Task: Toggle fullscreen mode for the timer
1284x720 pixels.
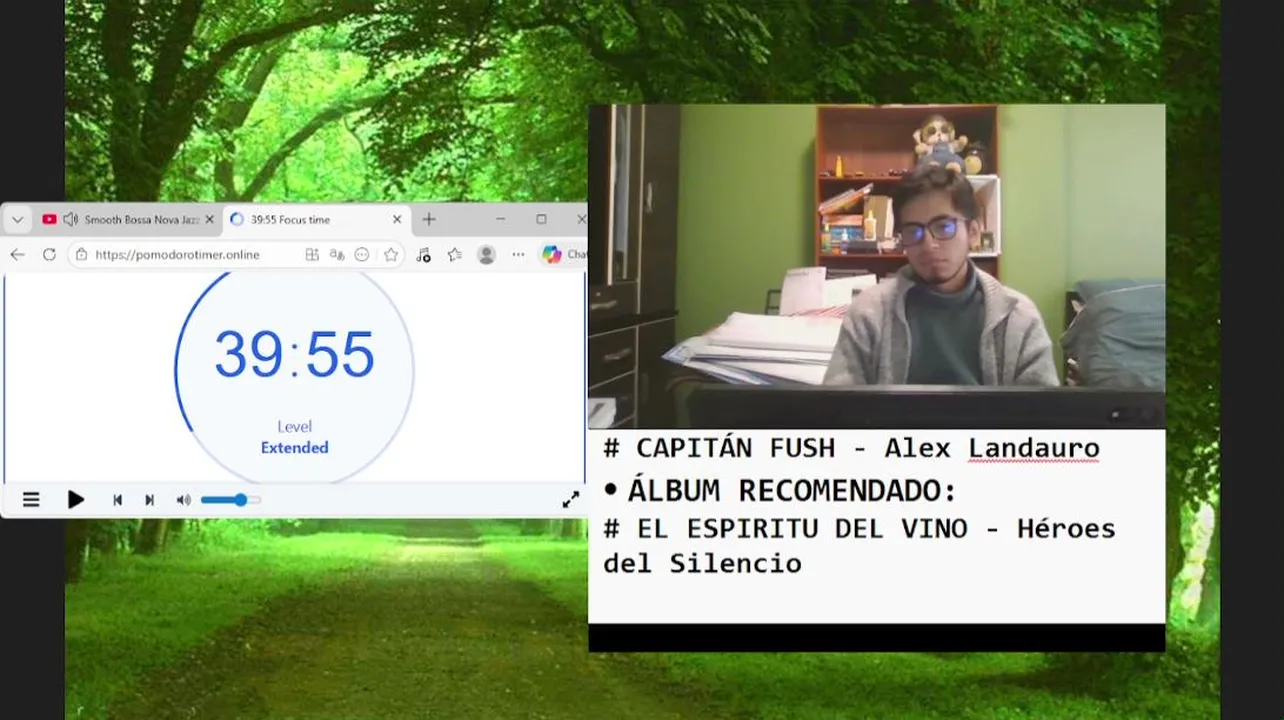Action: pyautogui.click(x=570, y=499)
